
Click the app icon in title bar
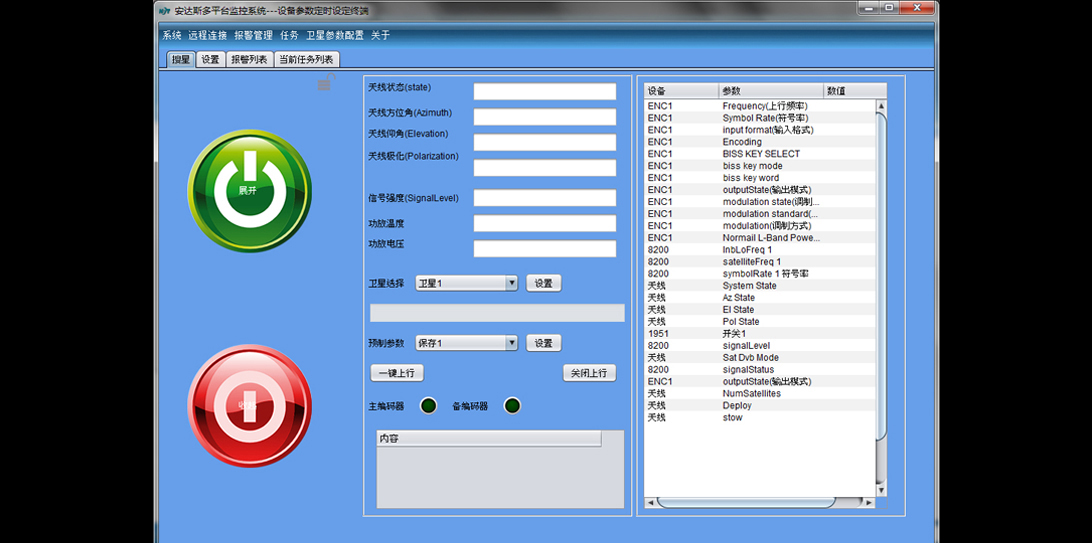(x=165, y=11)
